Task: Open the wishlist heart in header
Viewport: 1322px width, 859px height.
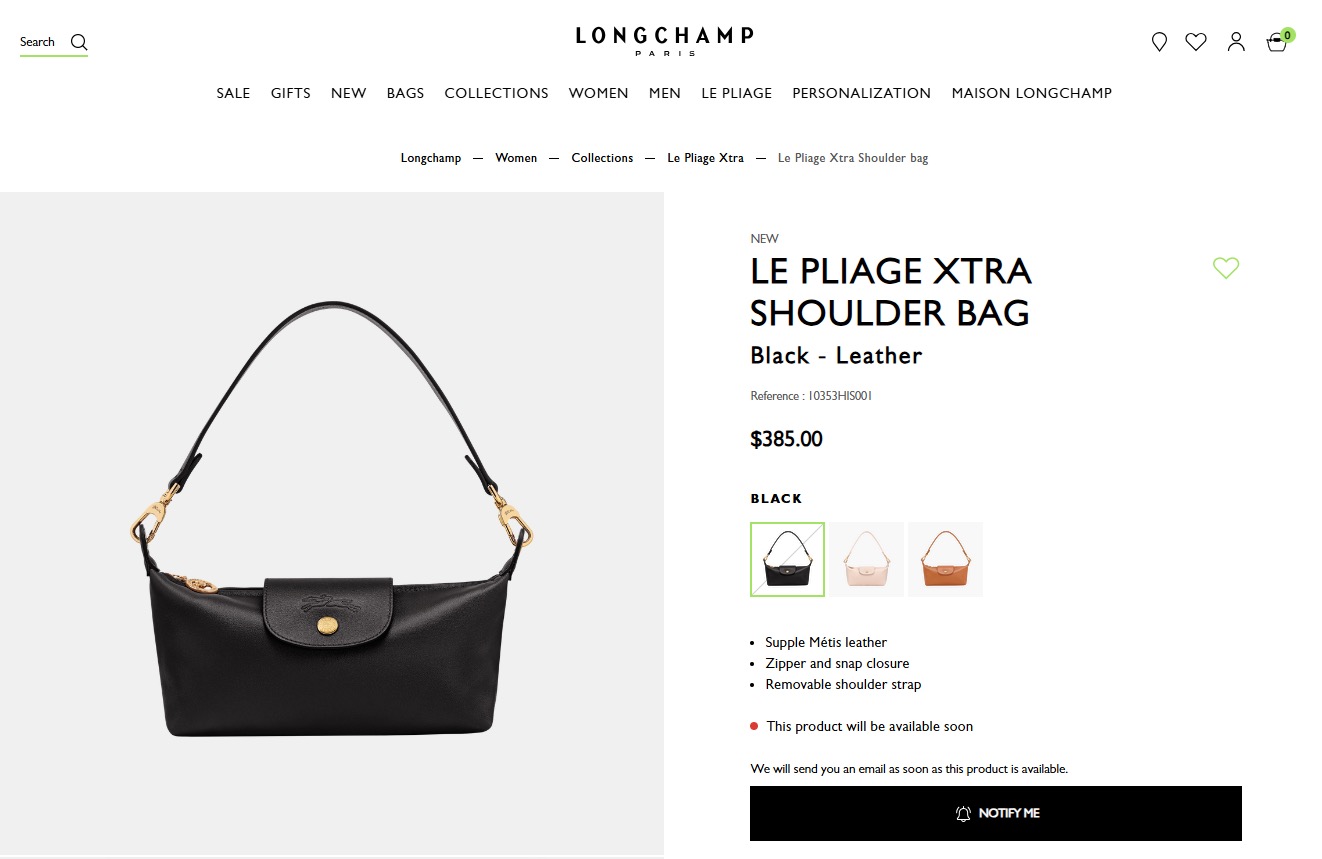Action: point(1196,42)
